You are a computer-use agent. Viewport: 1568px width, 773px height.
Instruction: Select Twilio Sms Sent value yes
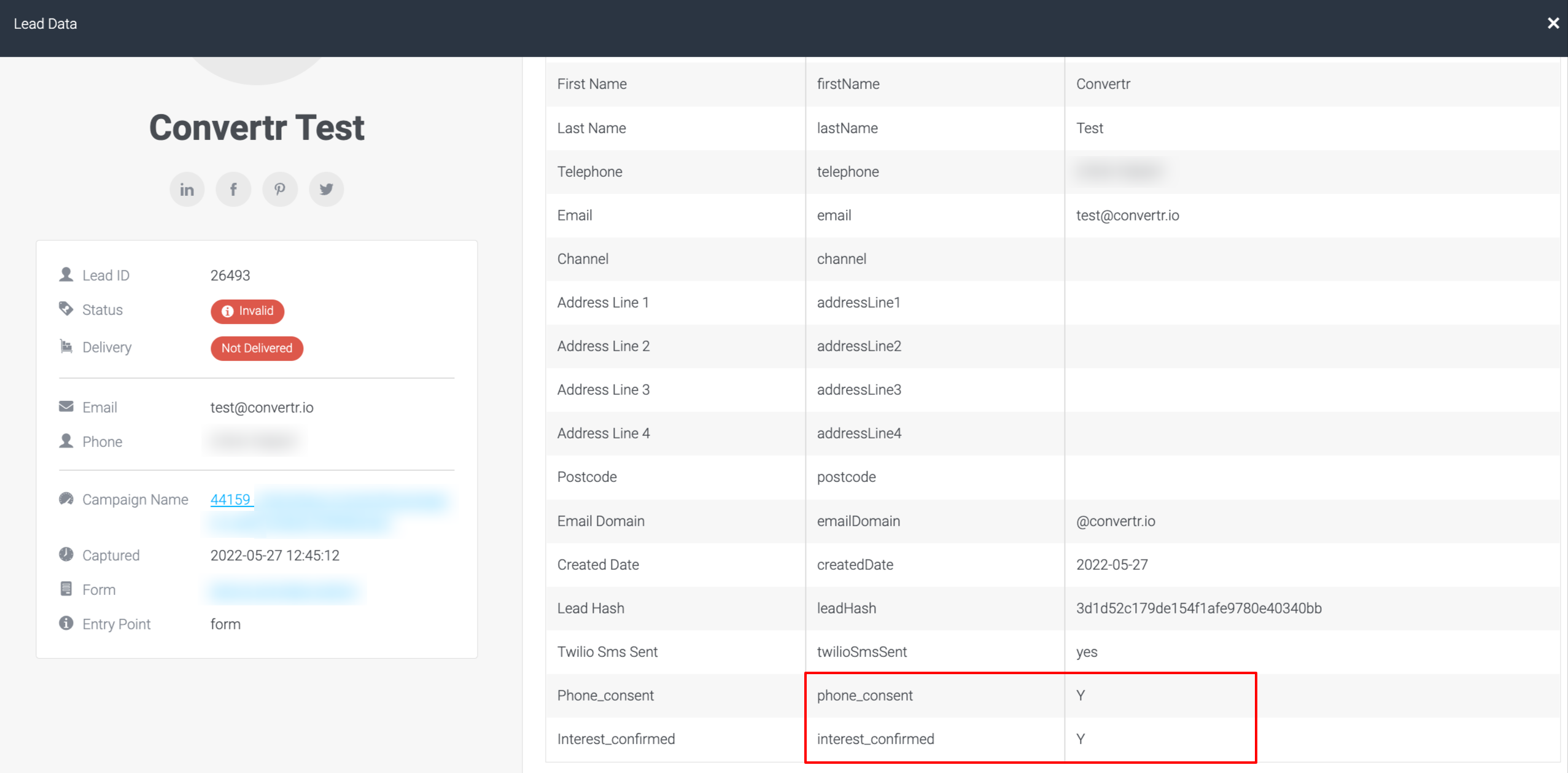click(x=1087, y=653)
